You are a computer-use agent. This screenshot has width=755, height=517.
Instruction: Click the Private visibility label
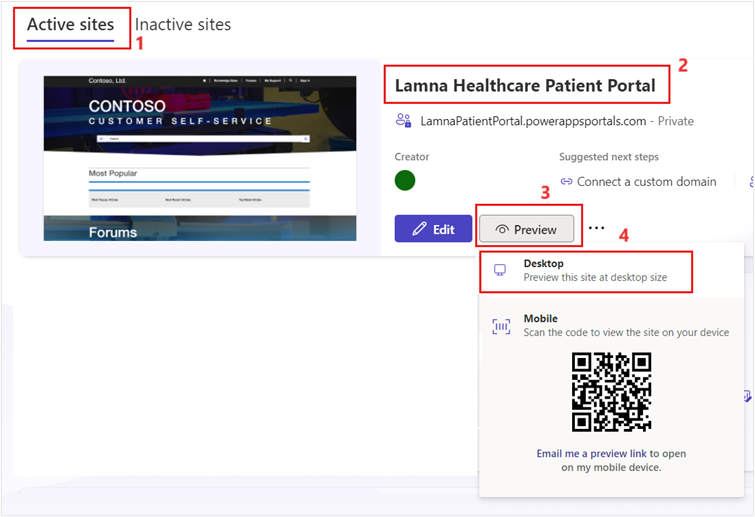pyautogui.click(x=676, y=121)
